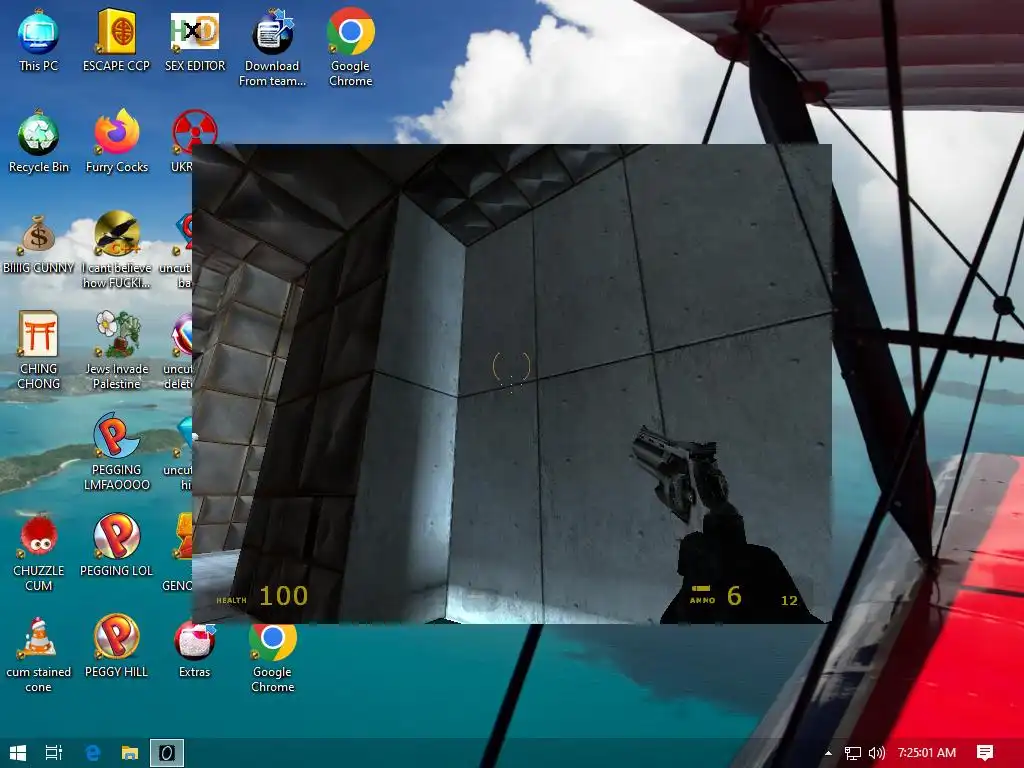Open the ESCAPE CCP mahjong tile icon
Image resolution: width=1024 pixels, height=768 pixels.
pyautogui.click(x=116, y=40)
